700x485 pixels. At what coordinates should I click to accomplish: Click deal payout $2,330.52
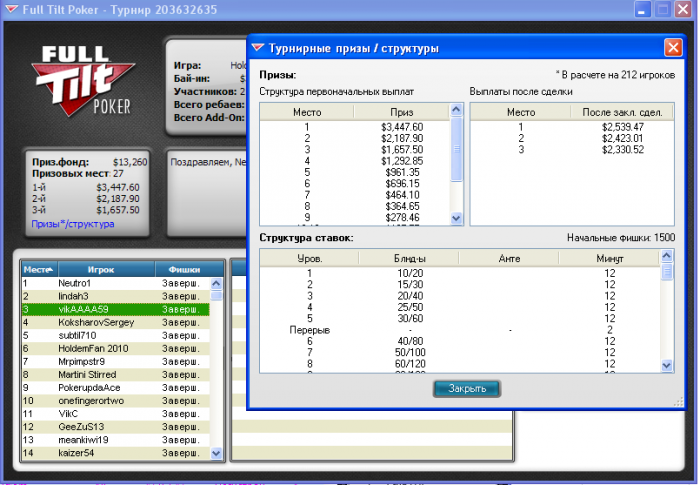click(623, 150)
